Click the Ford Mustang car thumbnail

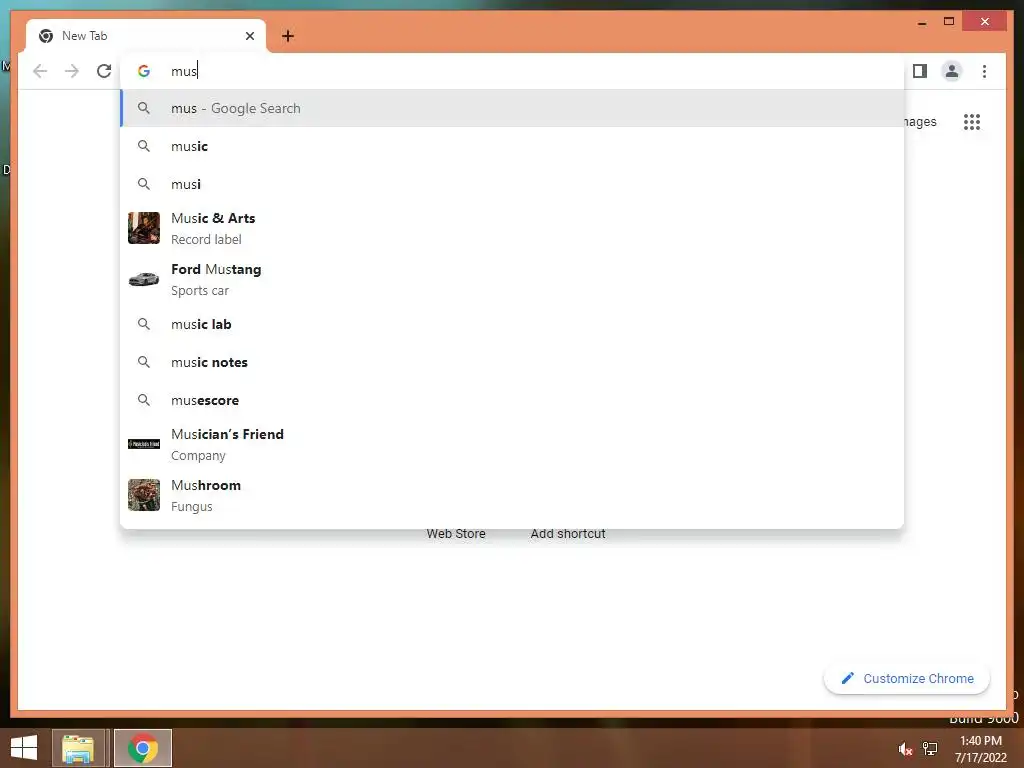point(144,279)
